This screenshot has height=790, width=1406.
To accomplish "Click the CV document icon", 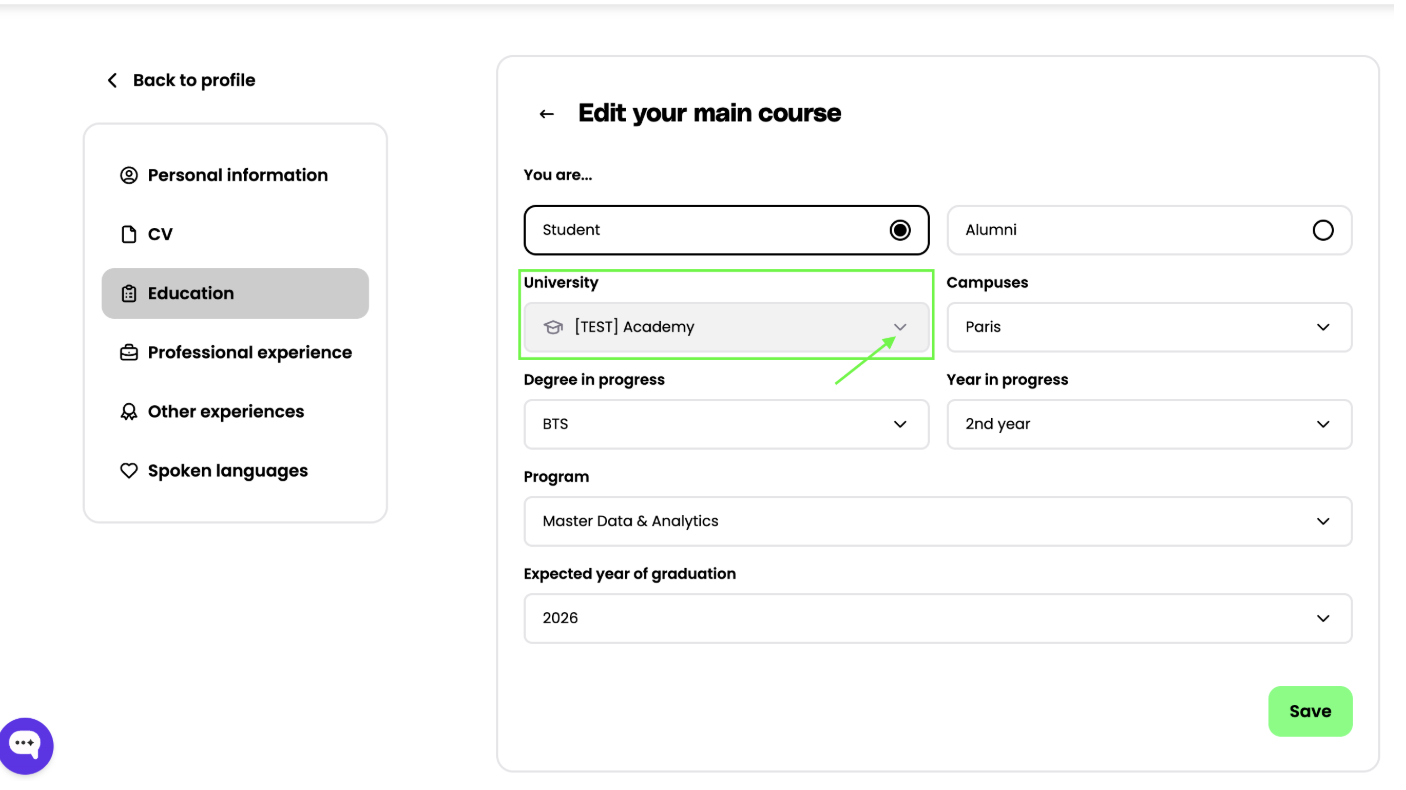I will [129, 234].
